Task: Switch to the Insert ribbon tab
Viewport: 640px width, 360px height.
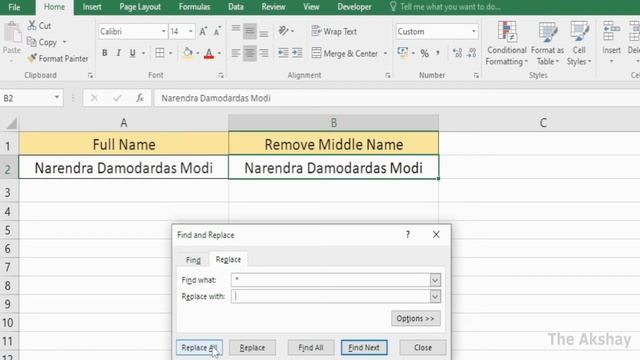Action: [x=92, y=7]
